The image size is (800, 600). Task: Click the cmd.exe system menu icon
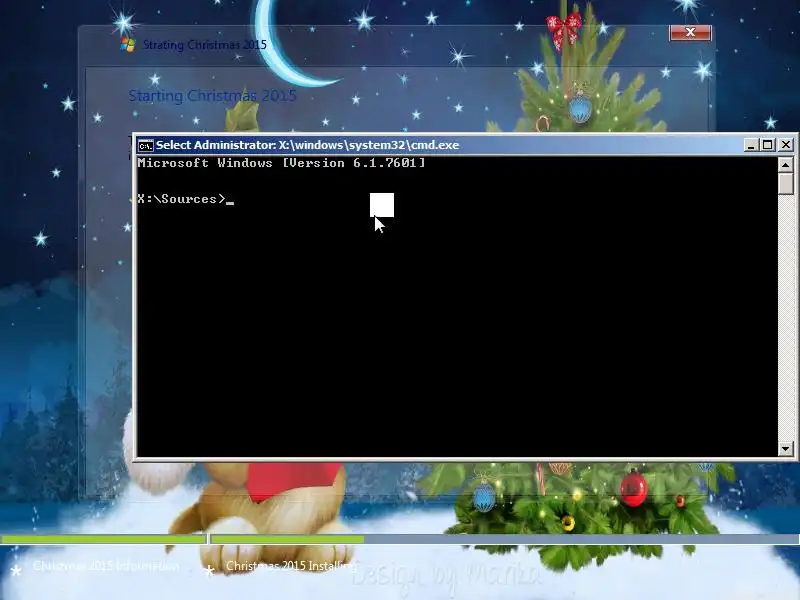click(145, 146)
